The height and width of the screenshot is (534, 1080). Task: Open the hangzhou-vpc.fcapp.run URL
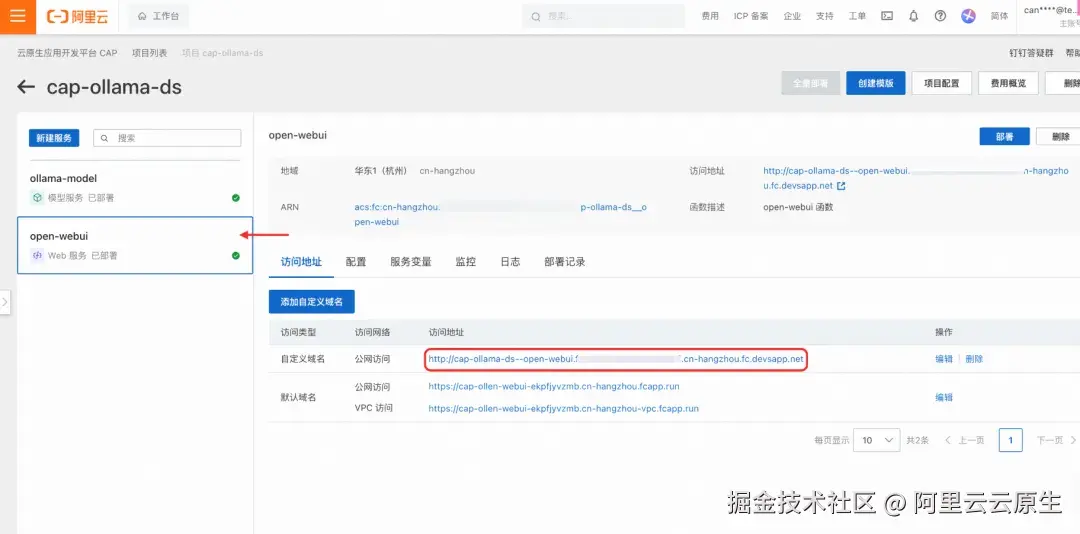(x=563, y=409)
